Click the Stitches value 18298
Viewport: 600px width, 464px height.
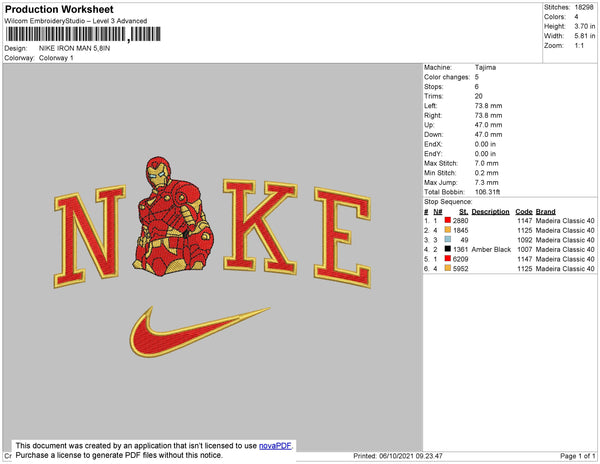coord(584,7)
